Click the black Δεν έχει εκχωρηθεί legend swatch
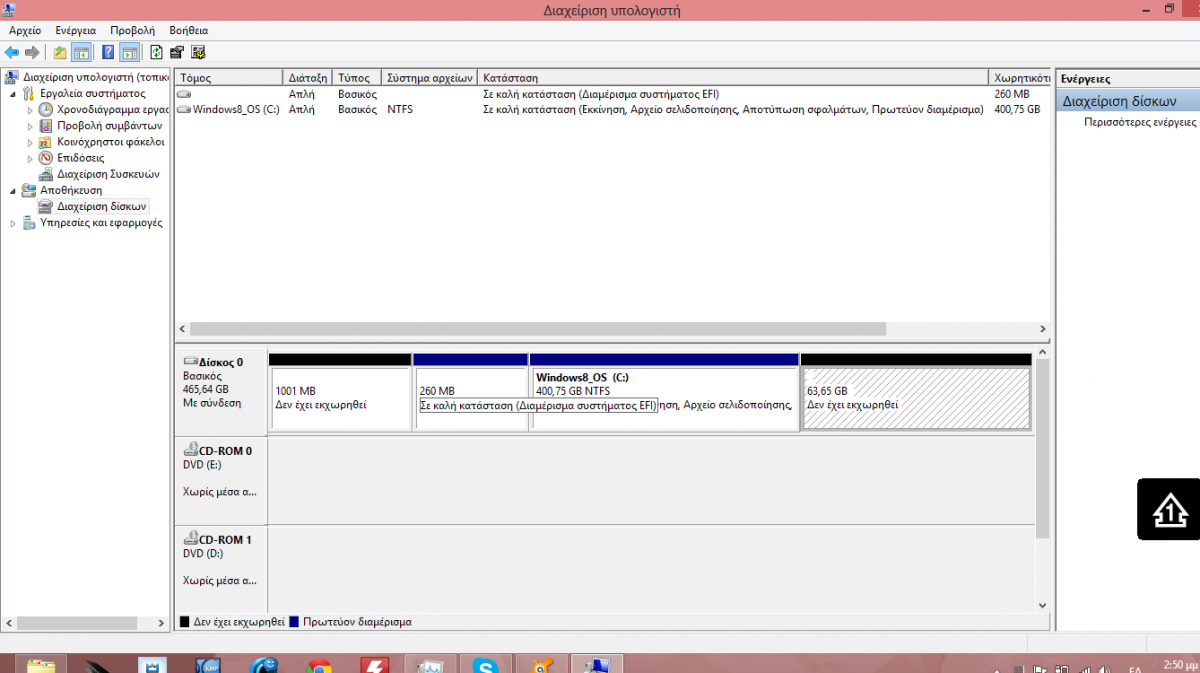 pos(184,622)
